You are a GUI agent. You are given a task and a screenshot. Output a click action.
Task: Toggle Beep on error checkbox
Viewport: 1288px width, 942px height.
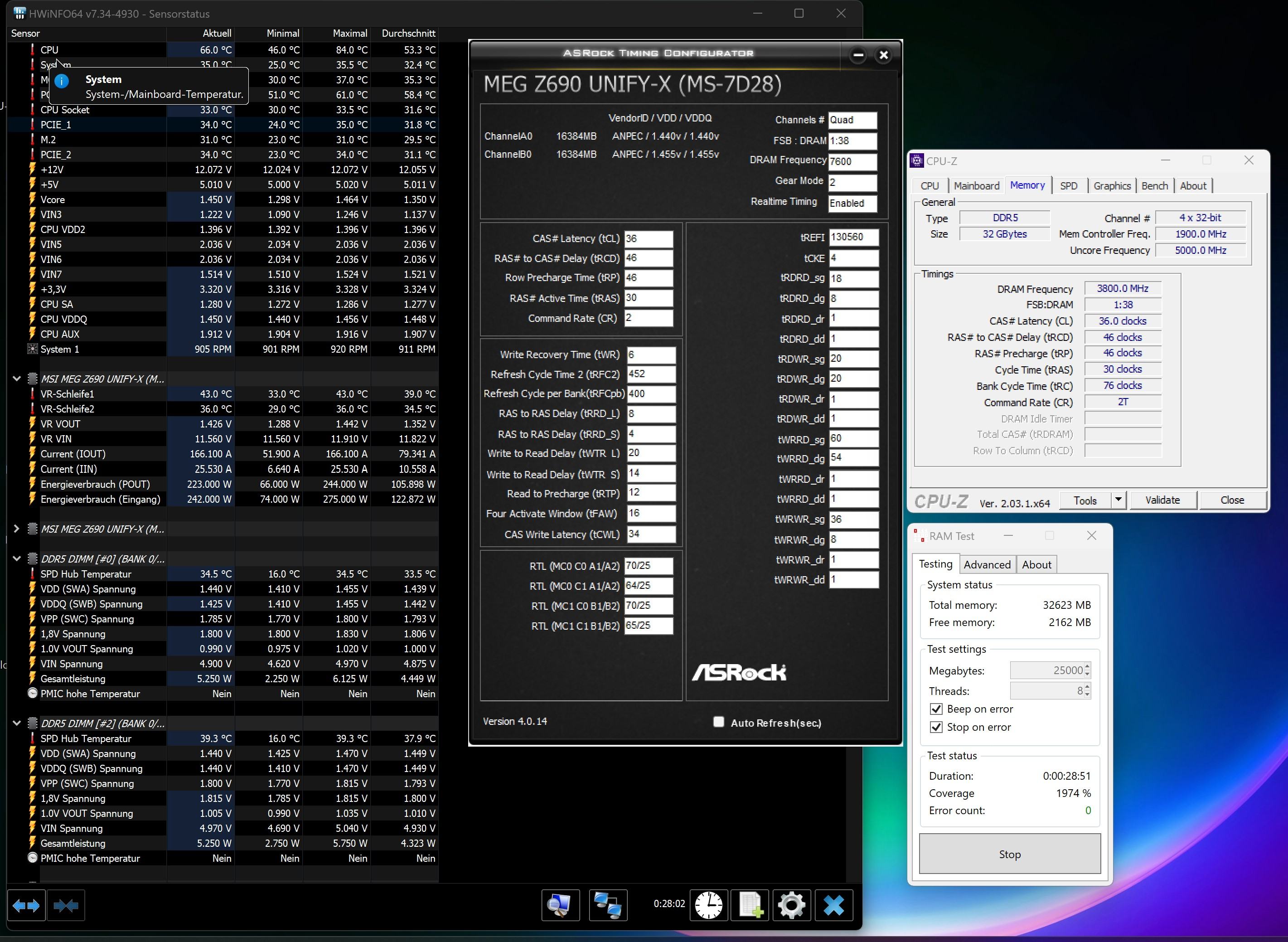pyautogui.click(x=936, y=709)
